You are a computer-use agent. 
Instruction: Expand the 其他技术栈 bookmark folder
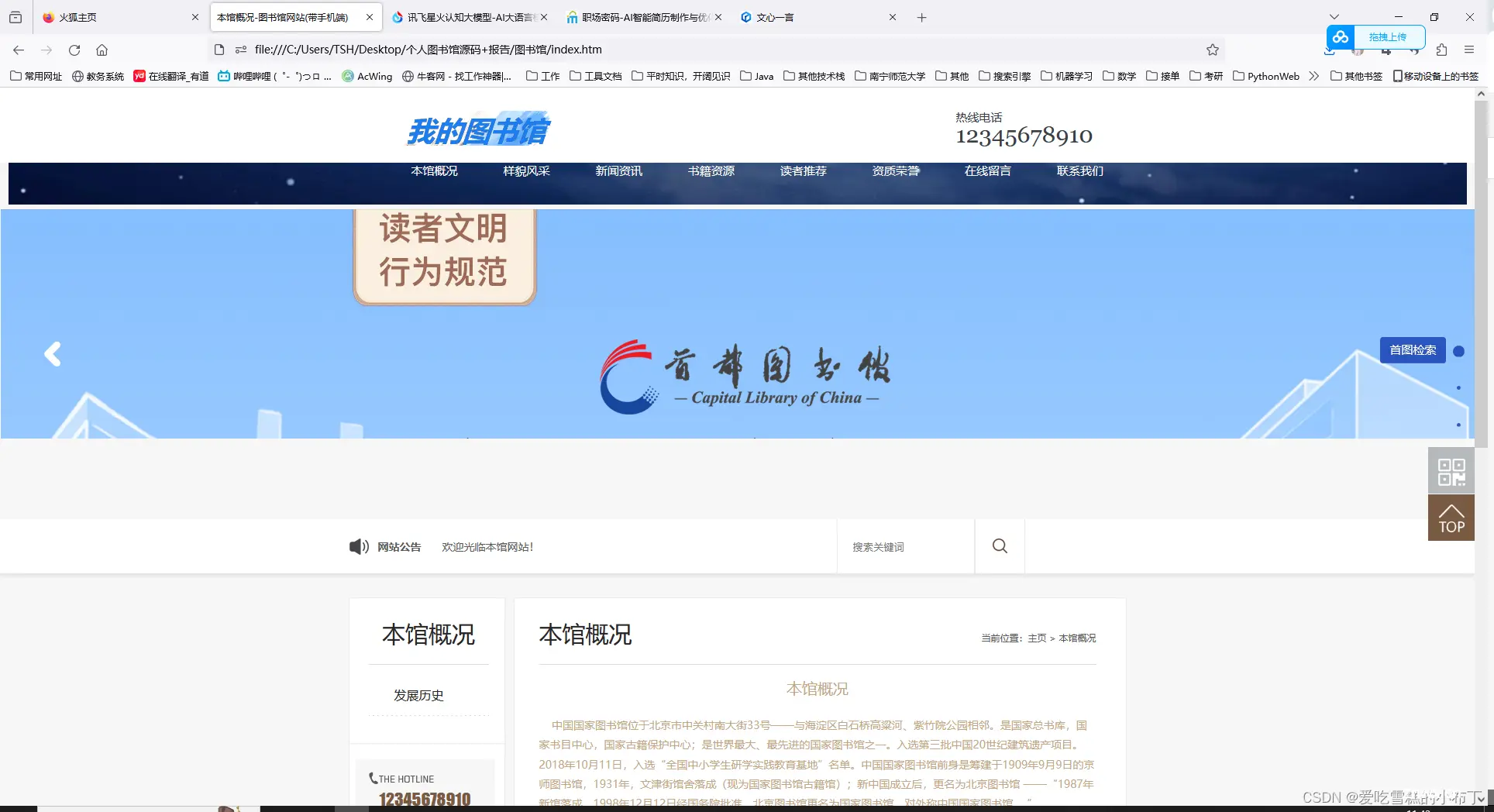click(x=814, y=76)
